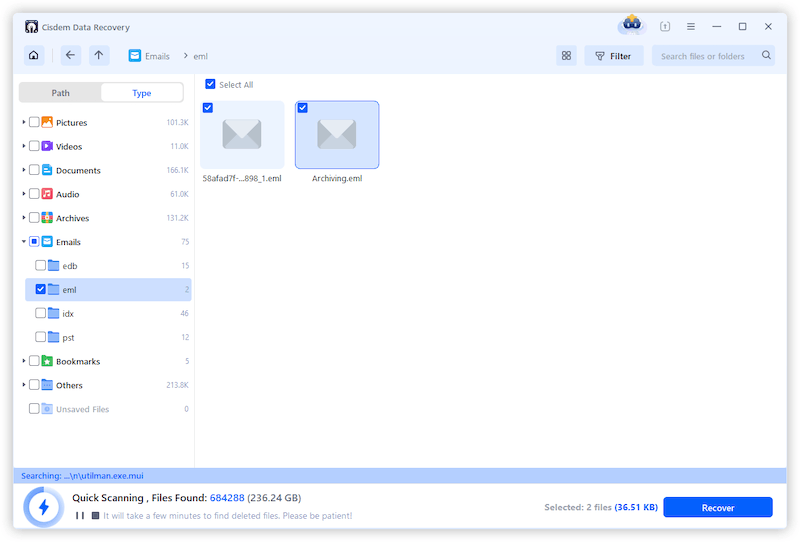Viewport: 800px width, 542px height.
Task: Switch to grid view layout icon
Action: (566, 56)
